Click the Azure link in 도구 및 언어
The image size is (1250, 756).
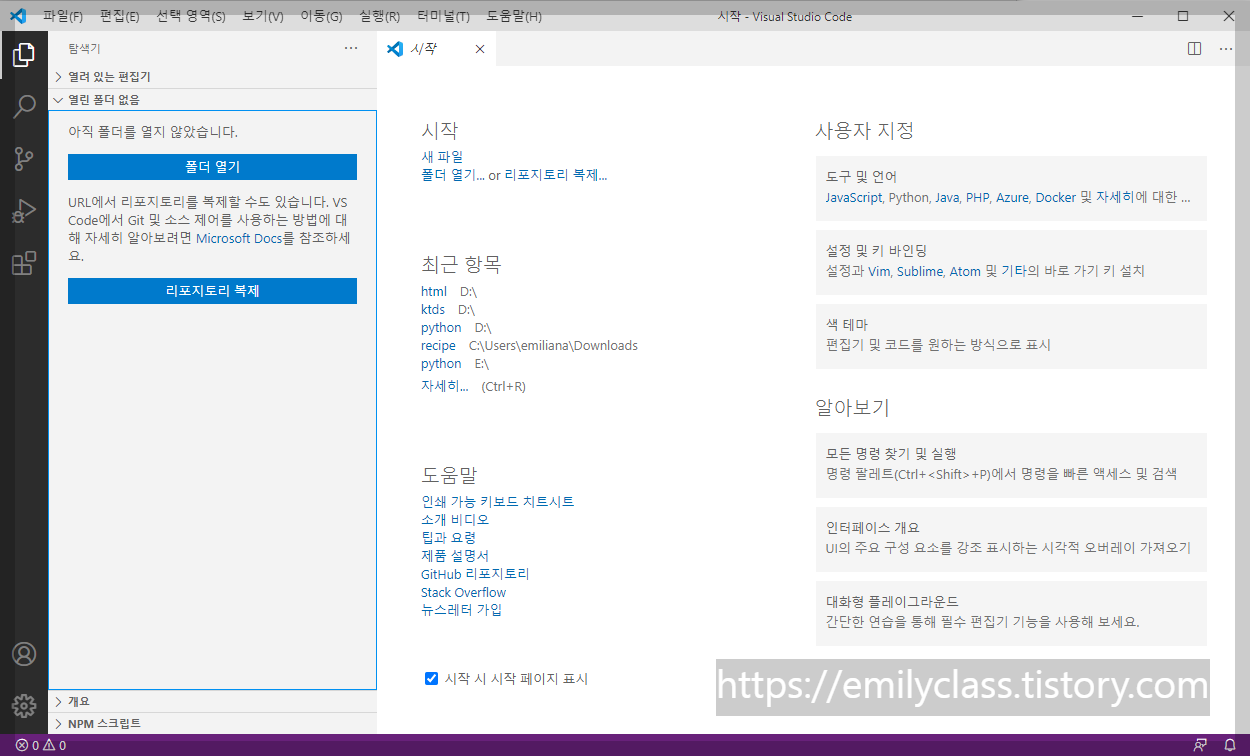click(x=1012, y=197)
